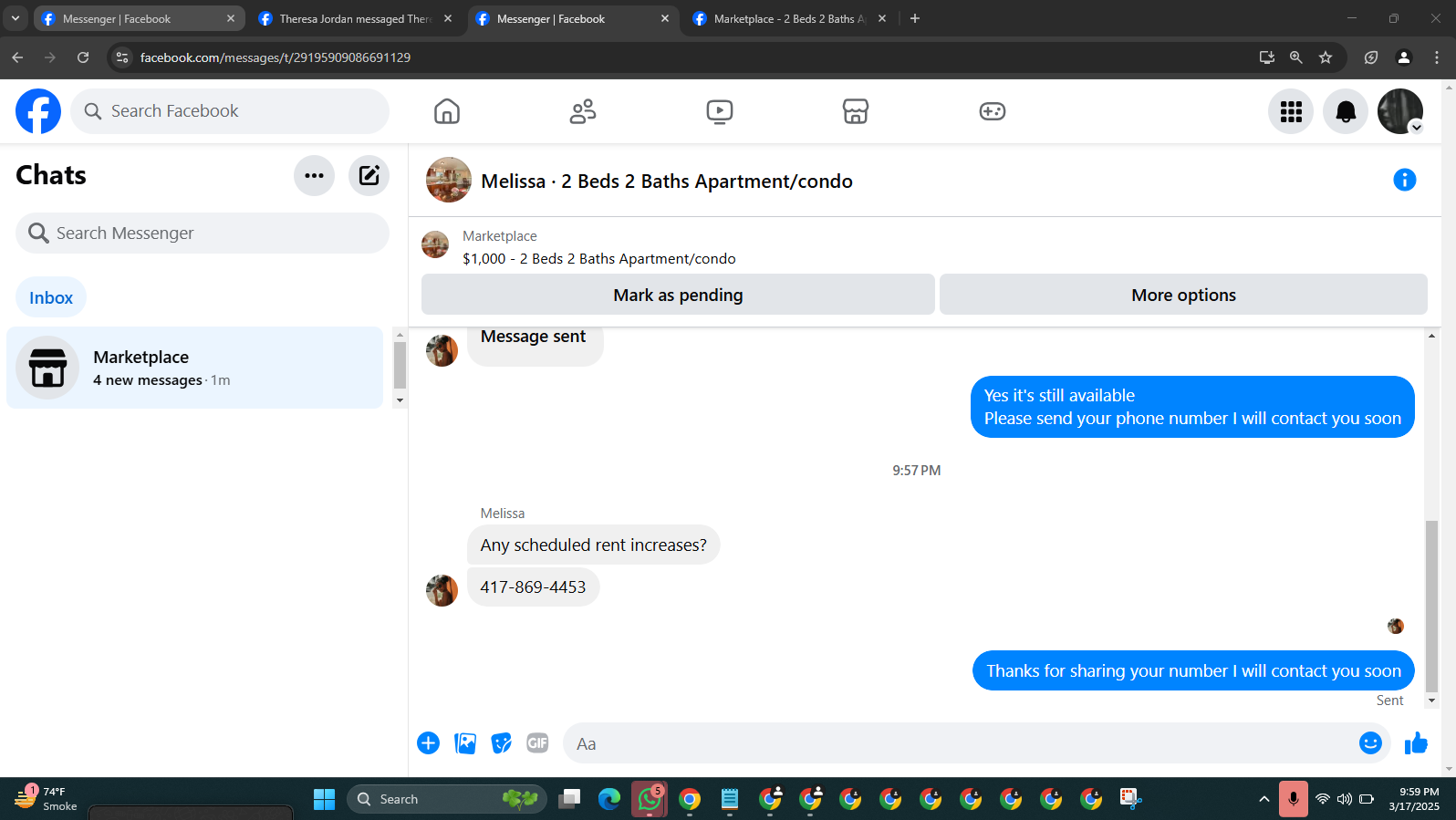Open the notifications bell
The image size is (1456, 820).
tap(1346, 111)
